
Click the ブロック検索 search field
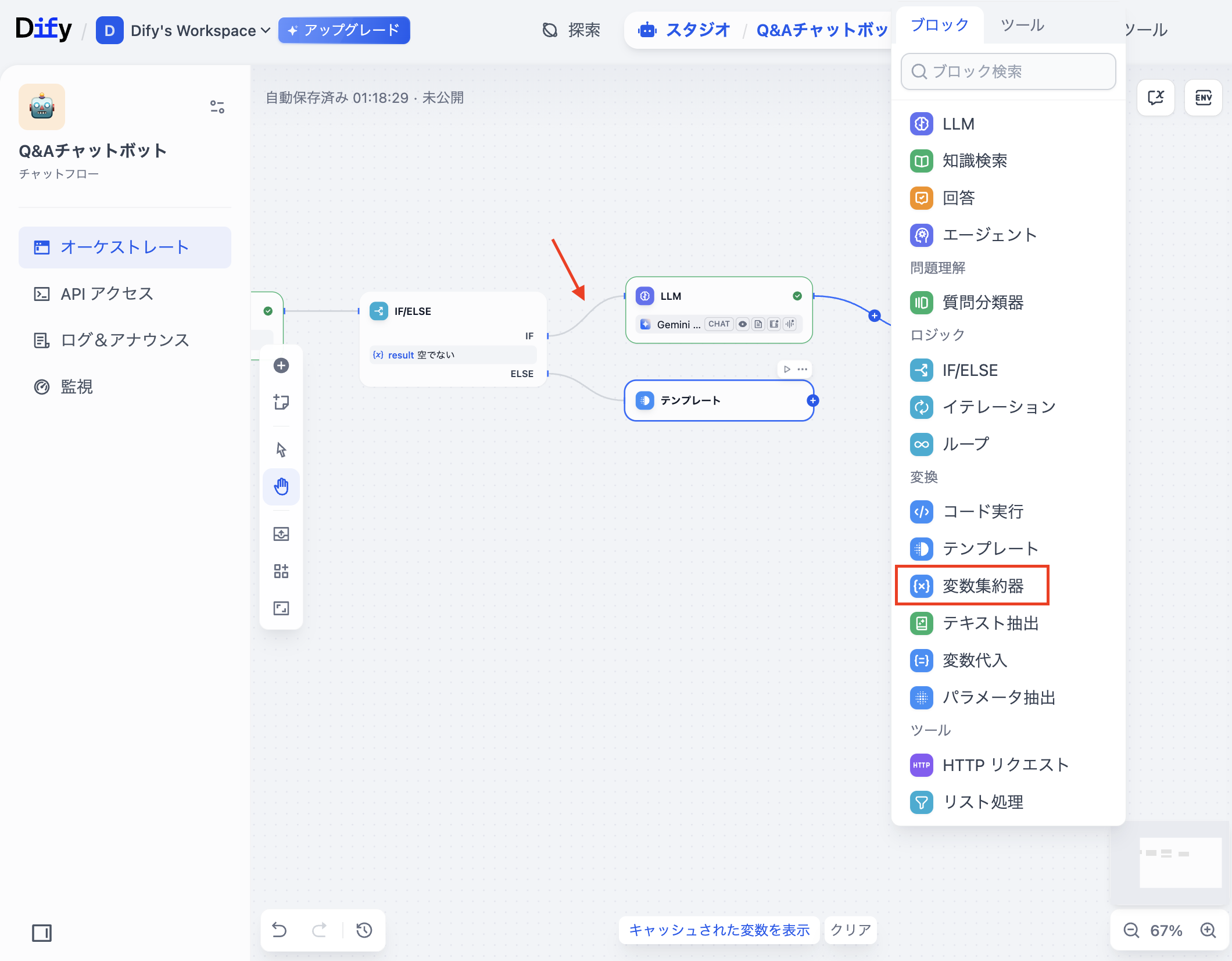(x=1008, y=71)
